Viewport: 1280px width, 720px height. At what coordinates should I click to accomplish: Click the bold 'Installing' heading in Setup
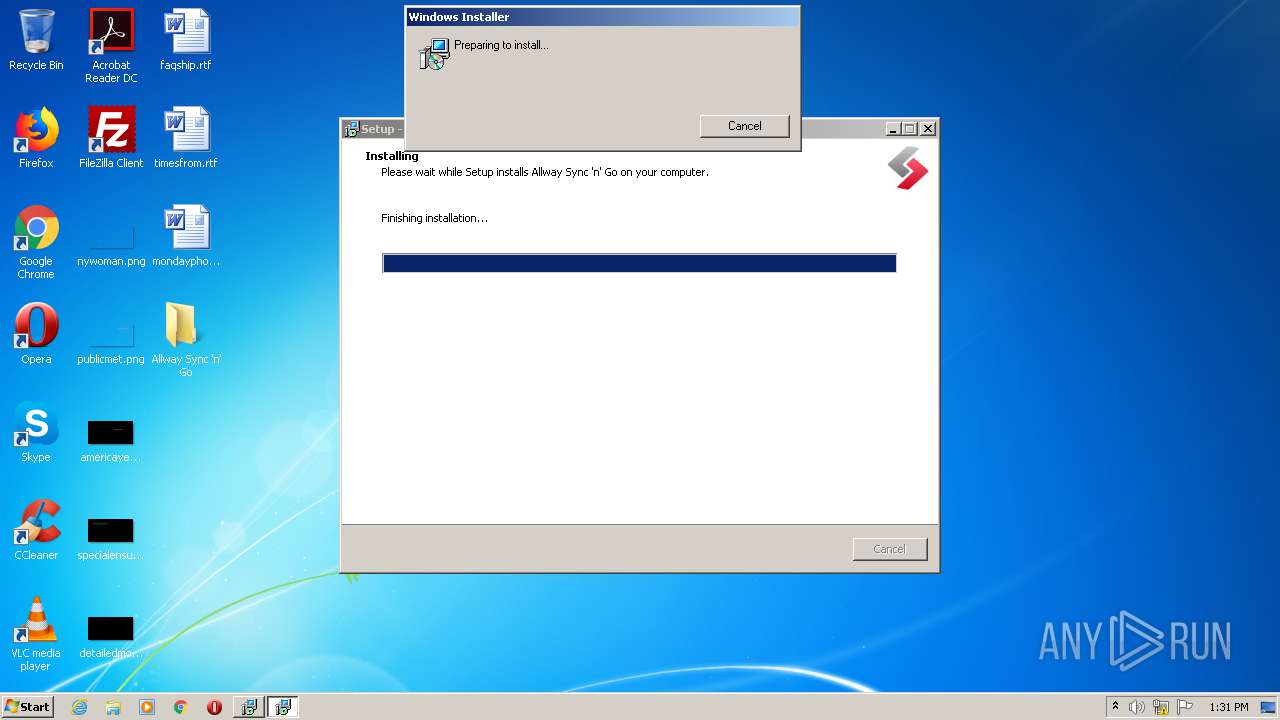pyautogui.click(x=392, y=156)
